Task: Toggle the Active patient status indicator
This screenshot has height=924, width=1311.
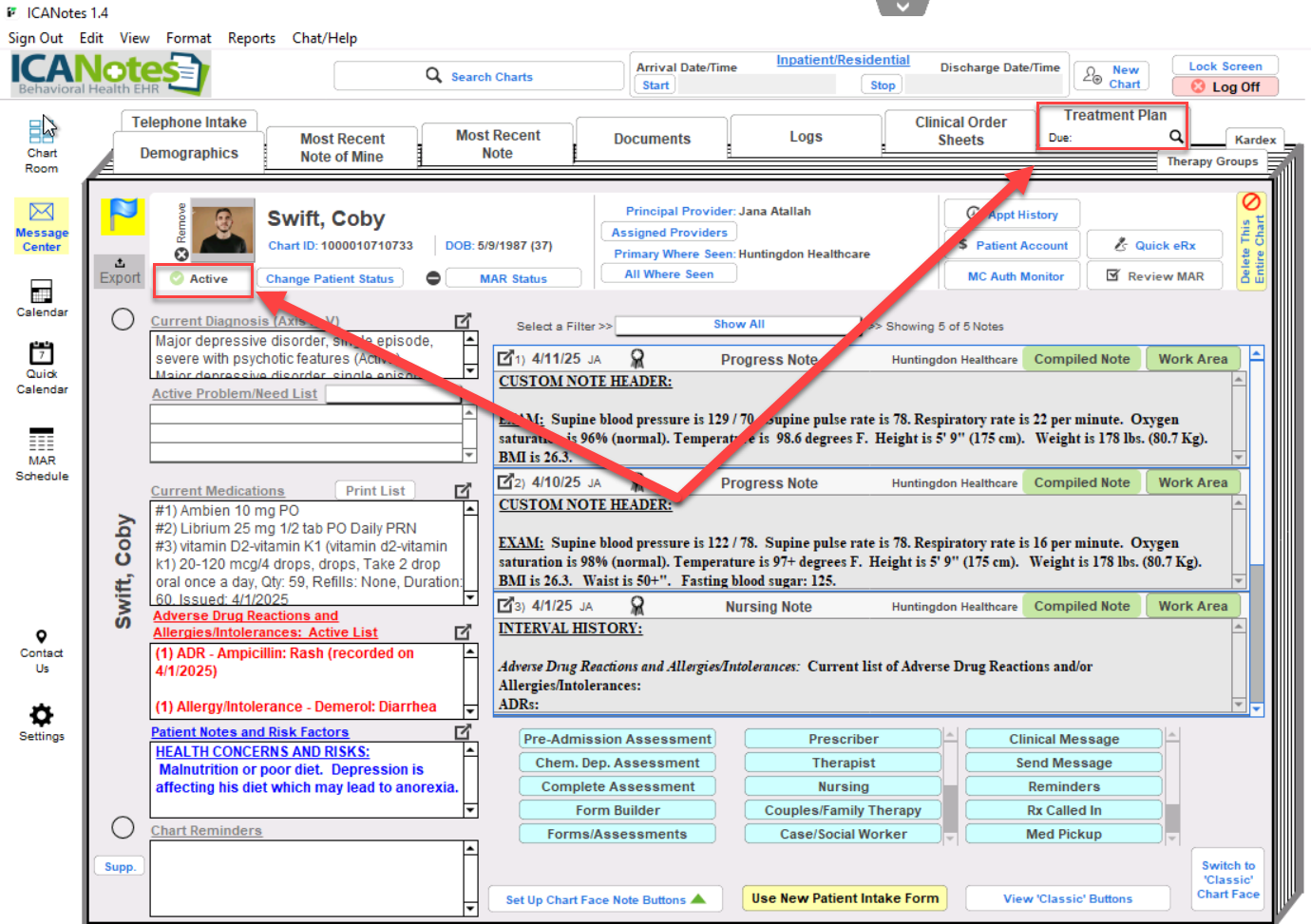Action: pyautogui.click(x=200, y=278)
